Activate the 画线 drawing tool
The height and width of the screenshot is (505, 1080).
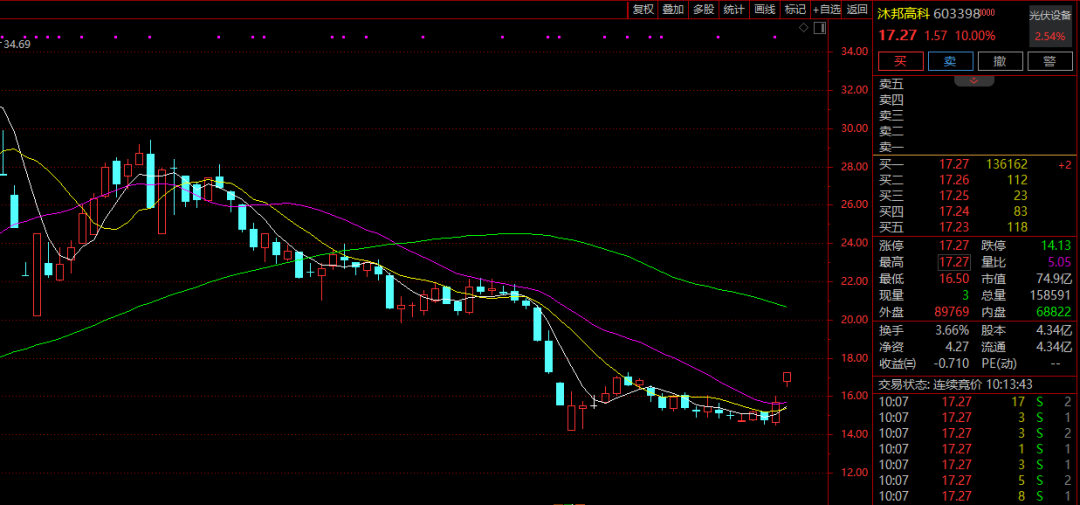(x=765, y=9)
